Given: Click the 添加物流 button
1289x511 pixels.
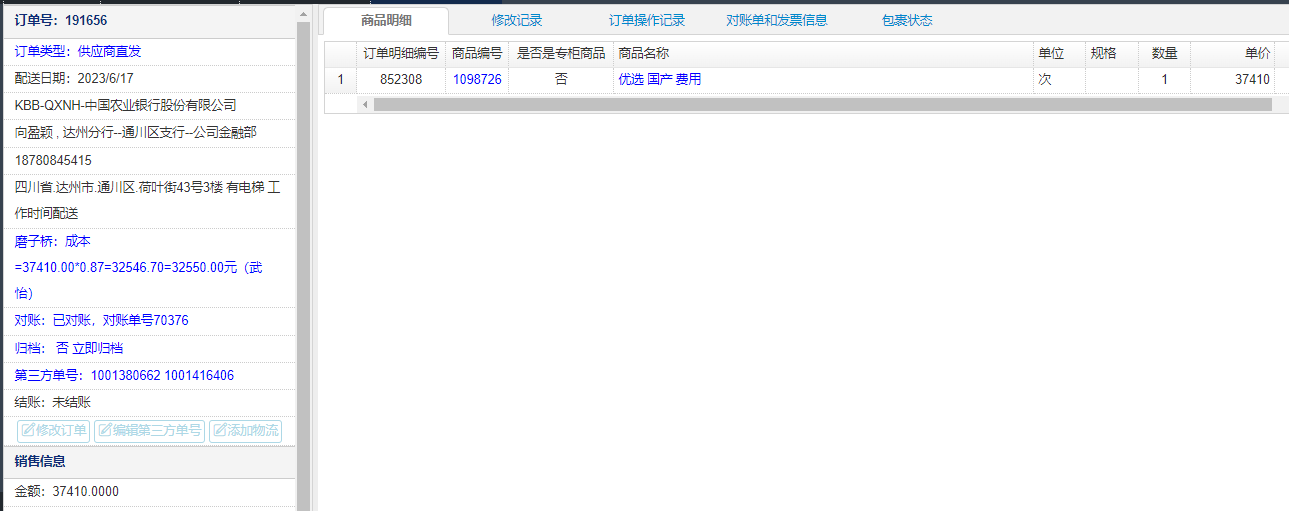Looking at the screenshot, I should [245, 431].
